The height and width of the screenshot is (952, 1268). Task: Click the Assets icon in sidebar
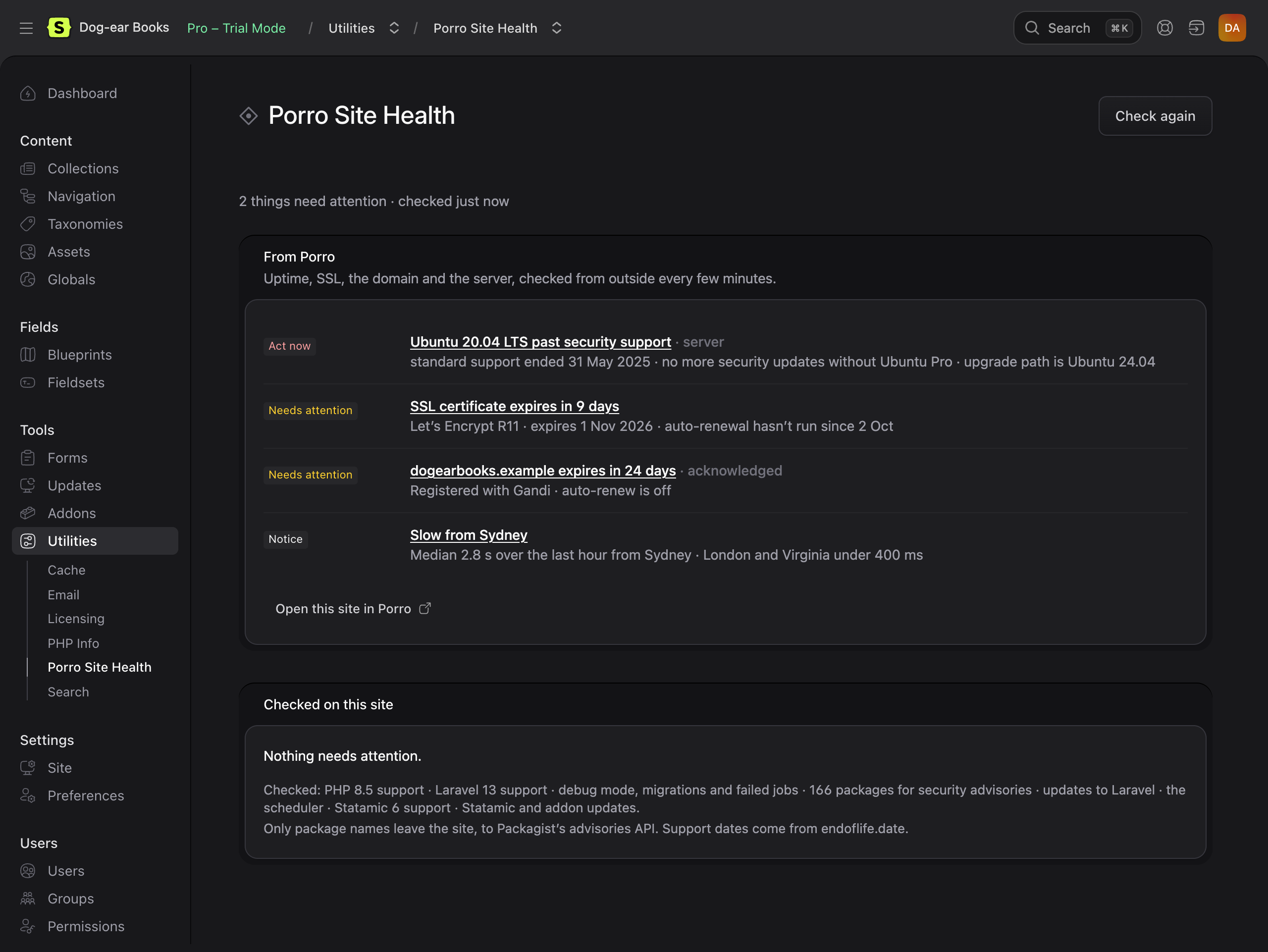[x=28, y=252]
